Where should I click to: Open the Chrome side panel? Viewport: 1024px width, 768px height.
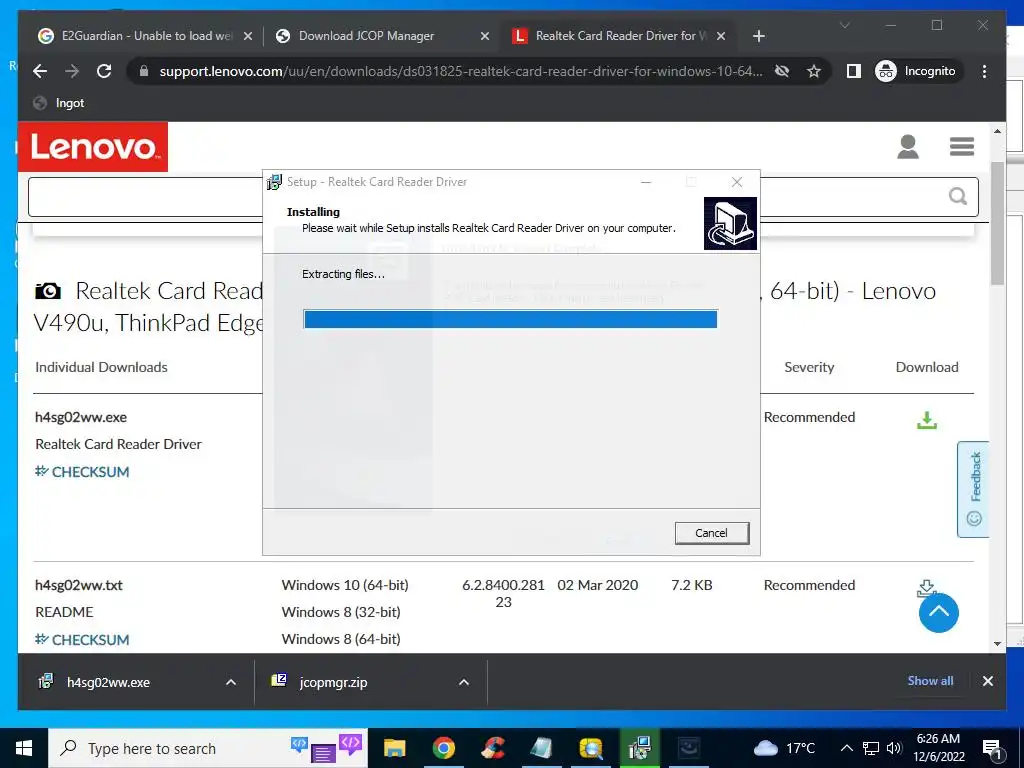(x=854, y=71)
